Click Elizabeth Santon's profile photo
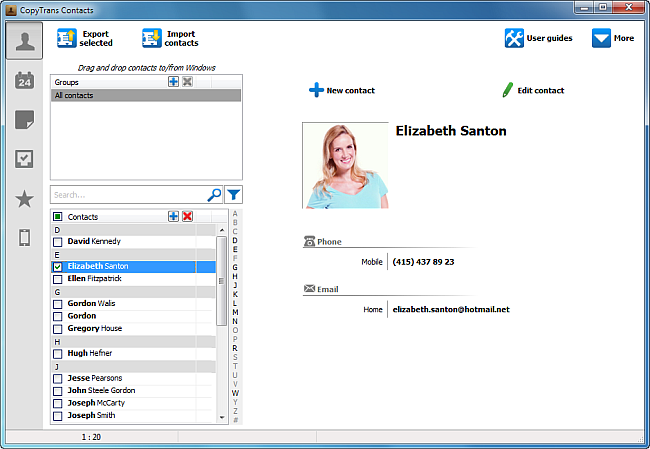This screenshot has width=650, height=449. 345,165
